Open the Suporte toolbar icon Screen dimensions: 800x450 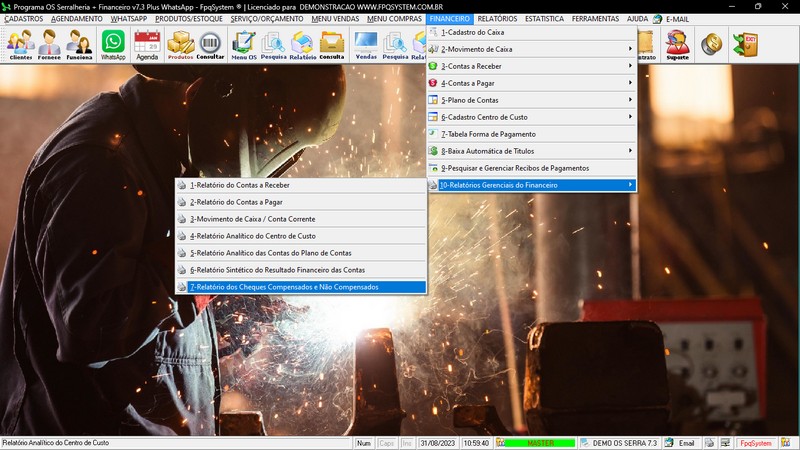[x=677, y=45]
